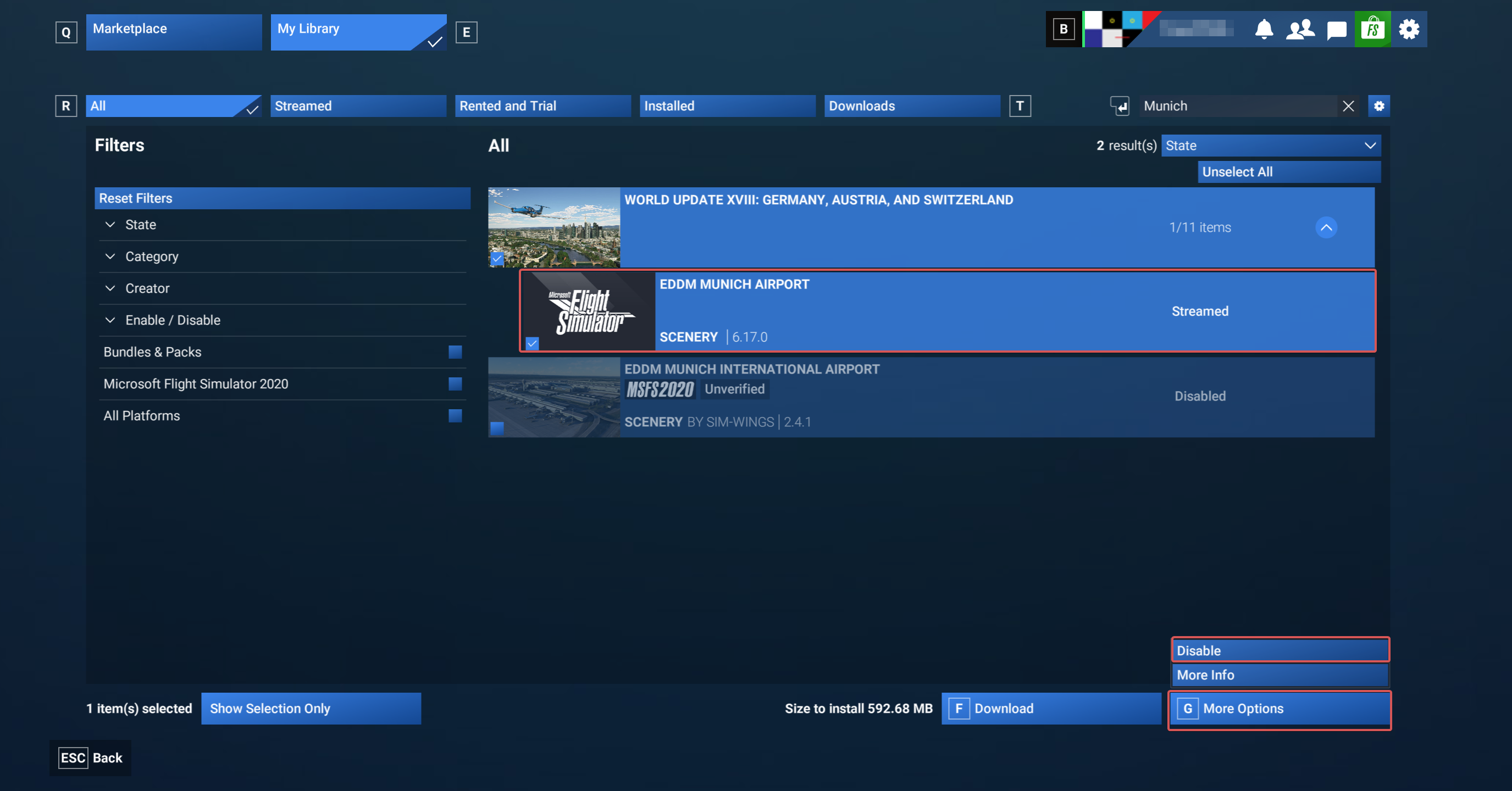1512x791 pixels.
Task: Click the search enter arrow icon
Action: [x=1120, y=106]
